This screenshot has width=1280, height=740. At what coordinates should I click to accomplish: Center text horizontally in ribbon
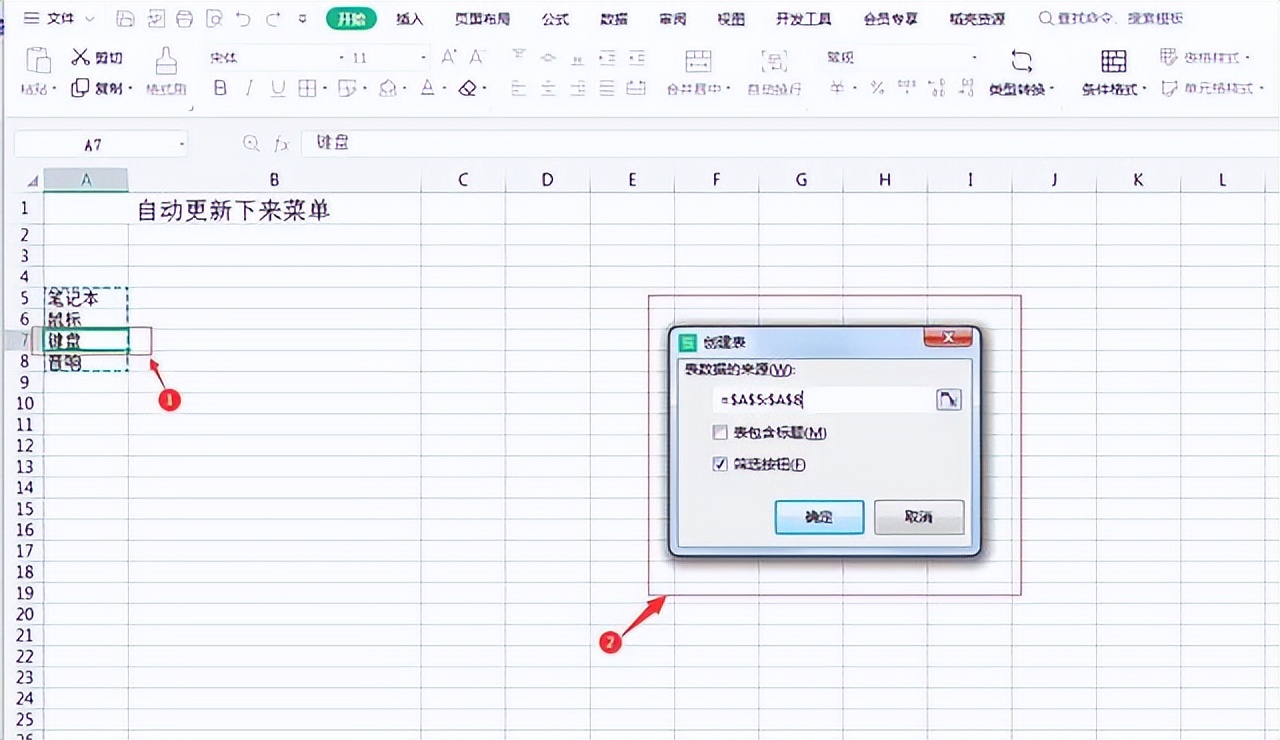pos(548,88)
